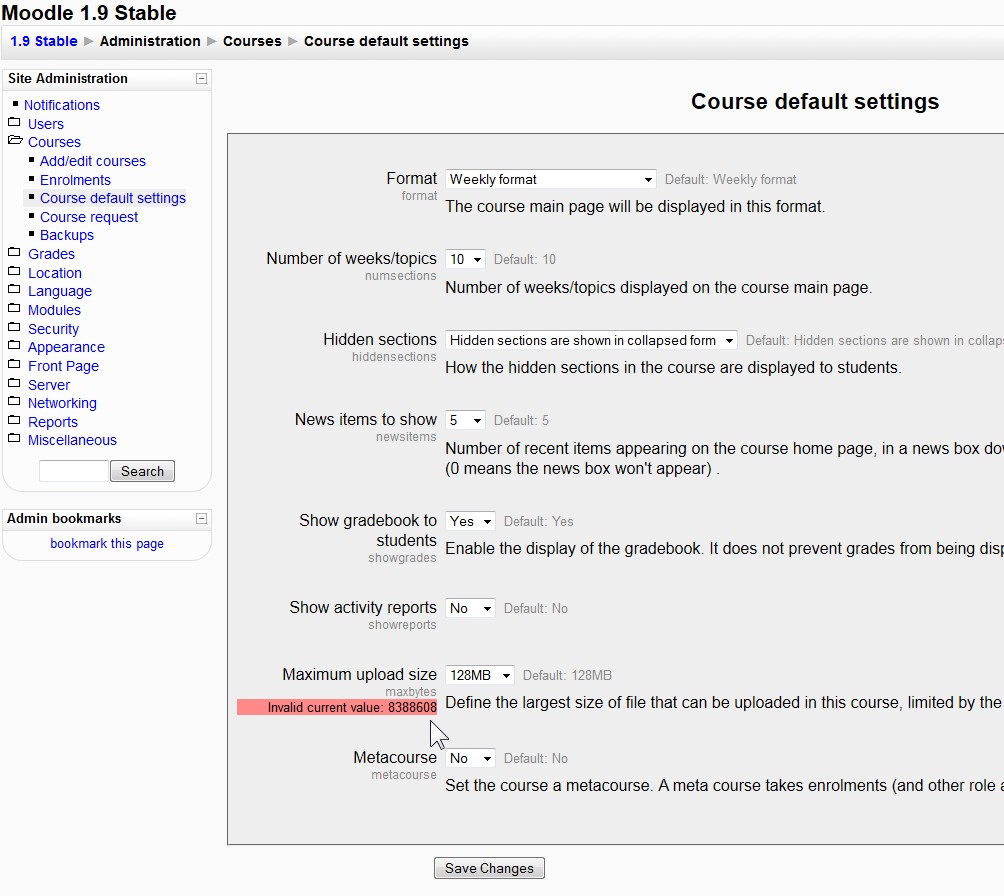
Task: Click the admin search input field
Action: [74, 471]
